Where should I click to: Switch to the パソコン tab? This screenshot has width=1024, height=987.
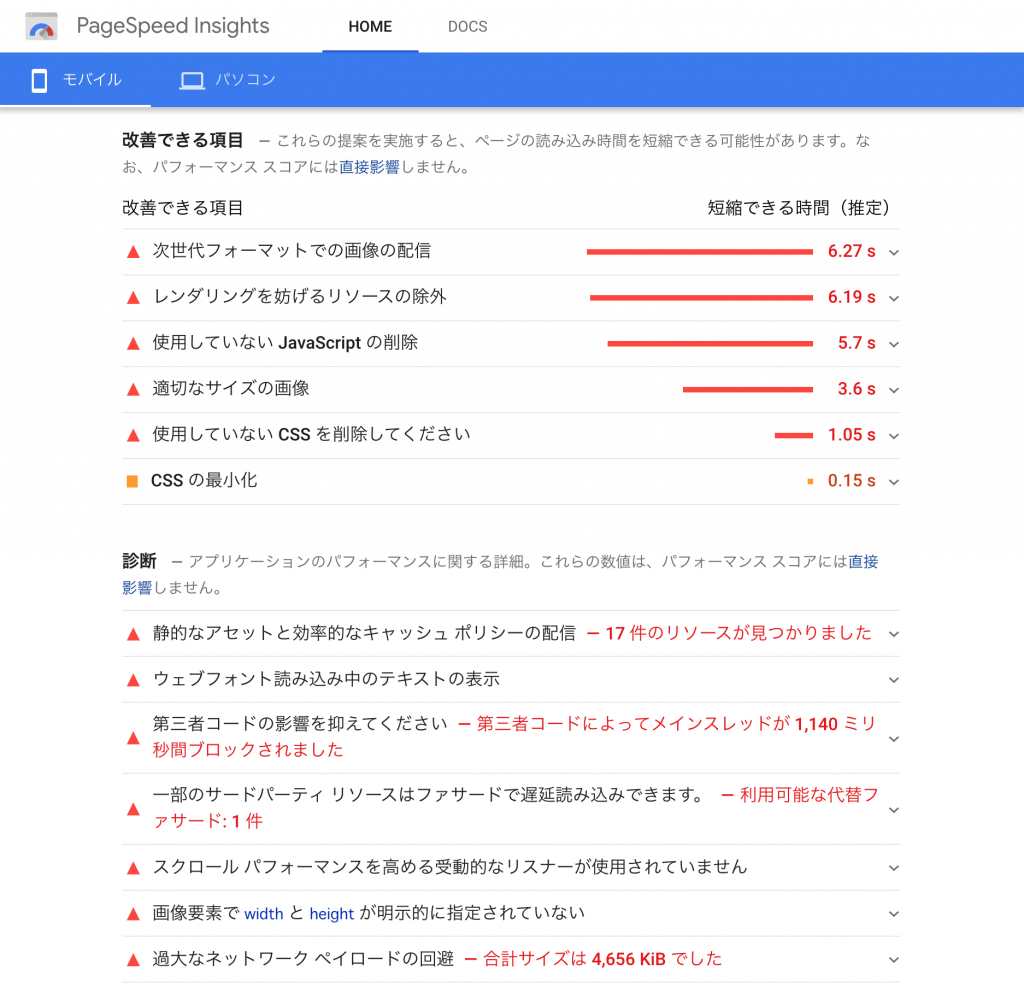pos(228,80)
